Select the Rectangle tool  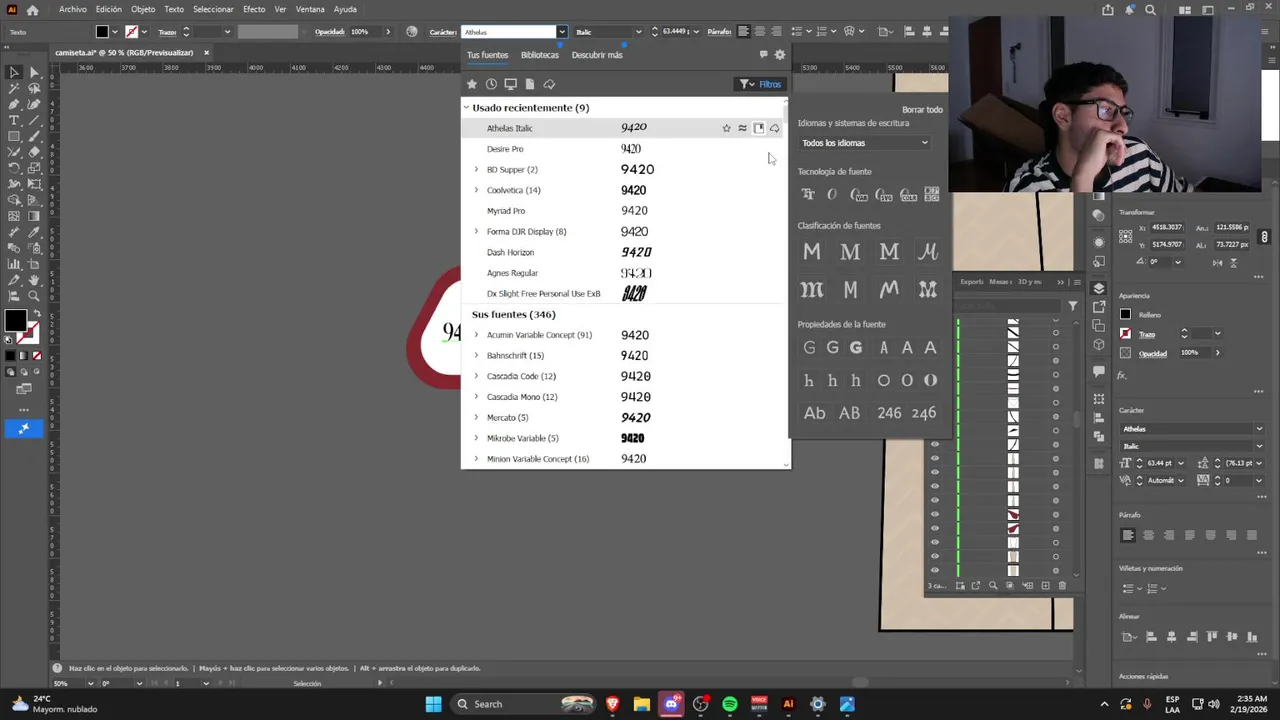(x=14, y=136)
